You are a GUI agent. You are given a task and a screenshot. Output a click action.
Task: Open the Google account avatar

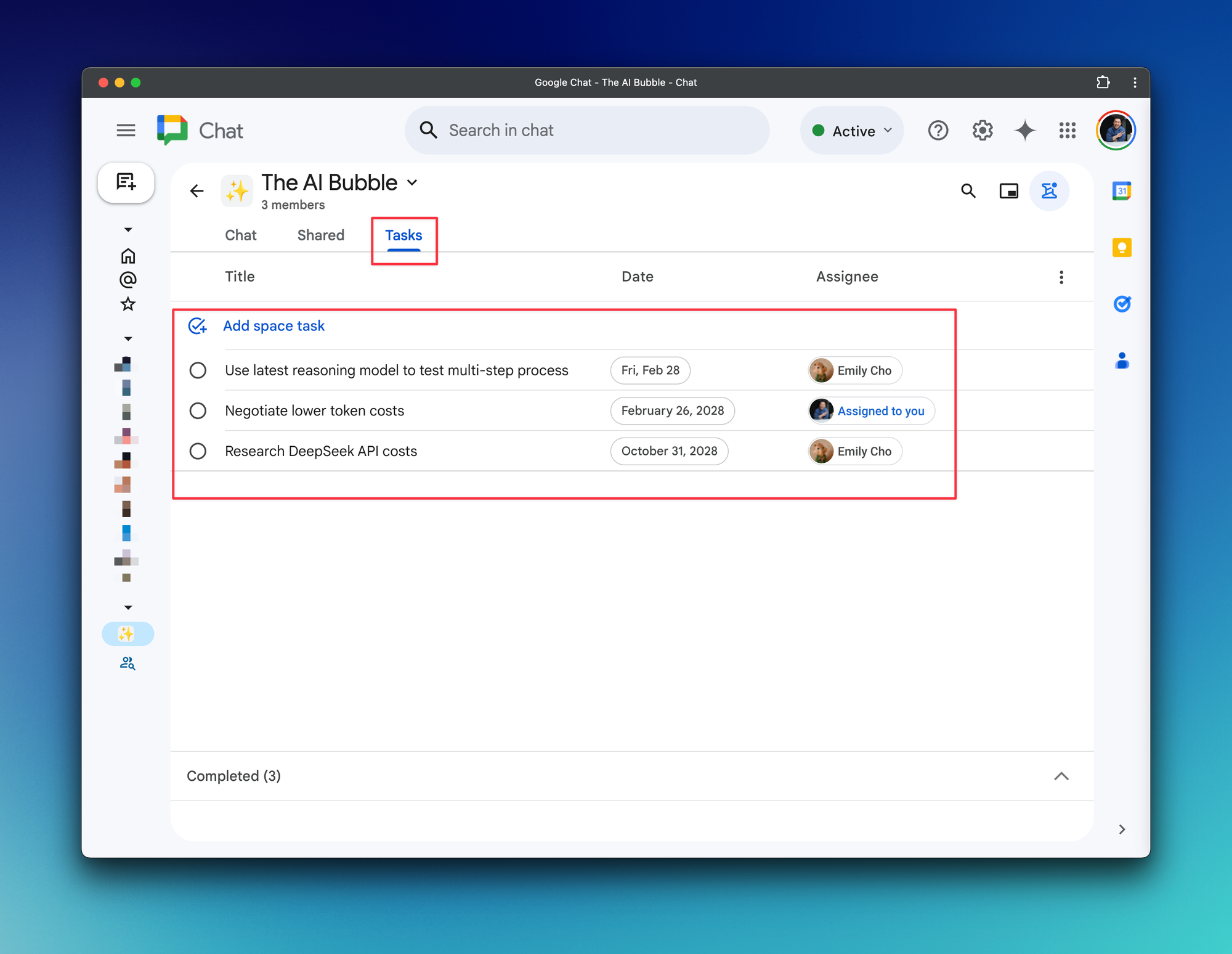[1116, 131]
